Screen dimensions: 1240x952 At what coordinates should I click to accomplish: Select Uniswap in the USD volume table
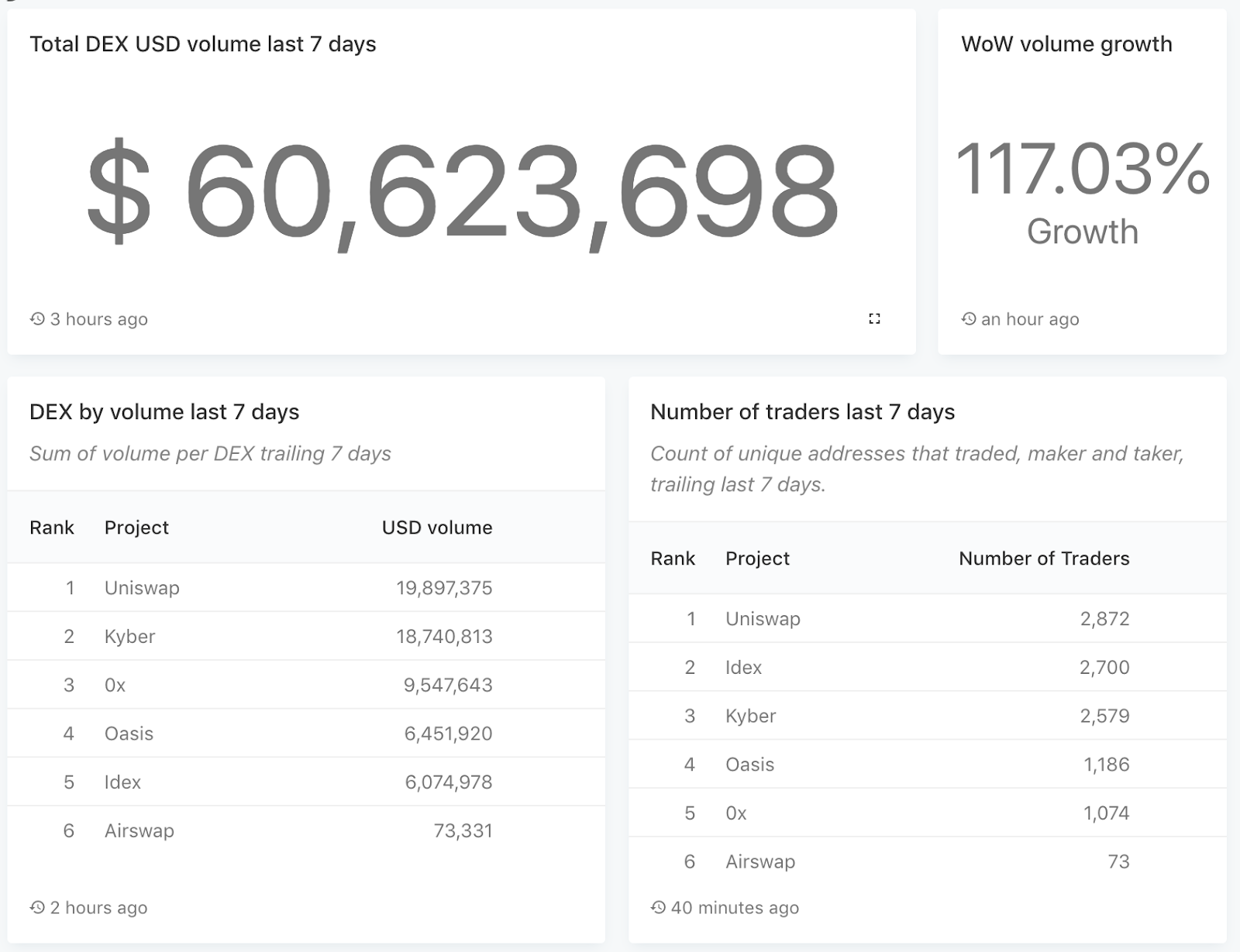click(142, 589)
